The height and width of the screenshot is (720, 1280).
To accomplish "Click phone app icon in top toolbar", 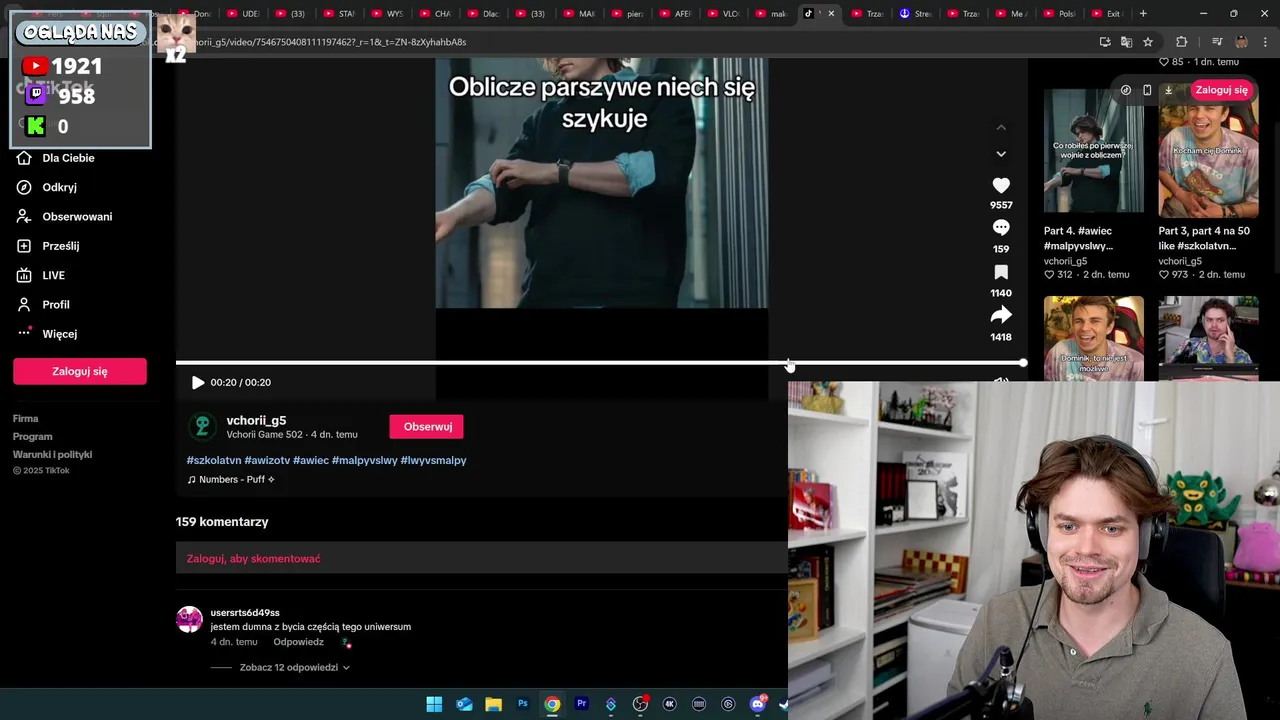I will tap(1147, 90).
